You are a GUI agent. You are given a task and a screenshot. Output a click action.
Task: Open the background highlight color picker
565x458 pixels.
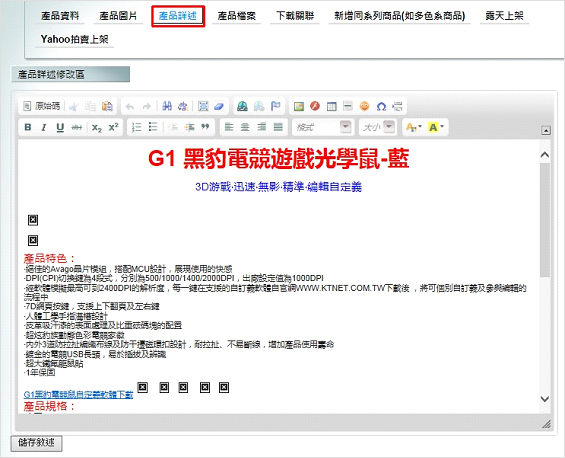(x=436, y=127)
